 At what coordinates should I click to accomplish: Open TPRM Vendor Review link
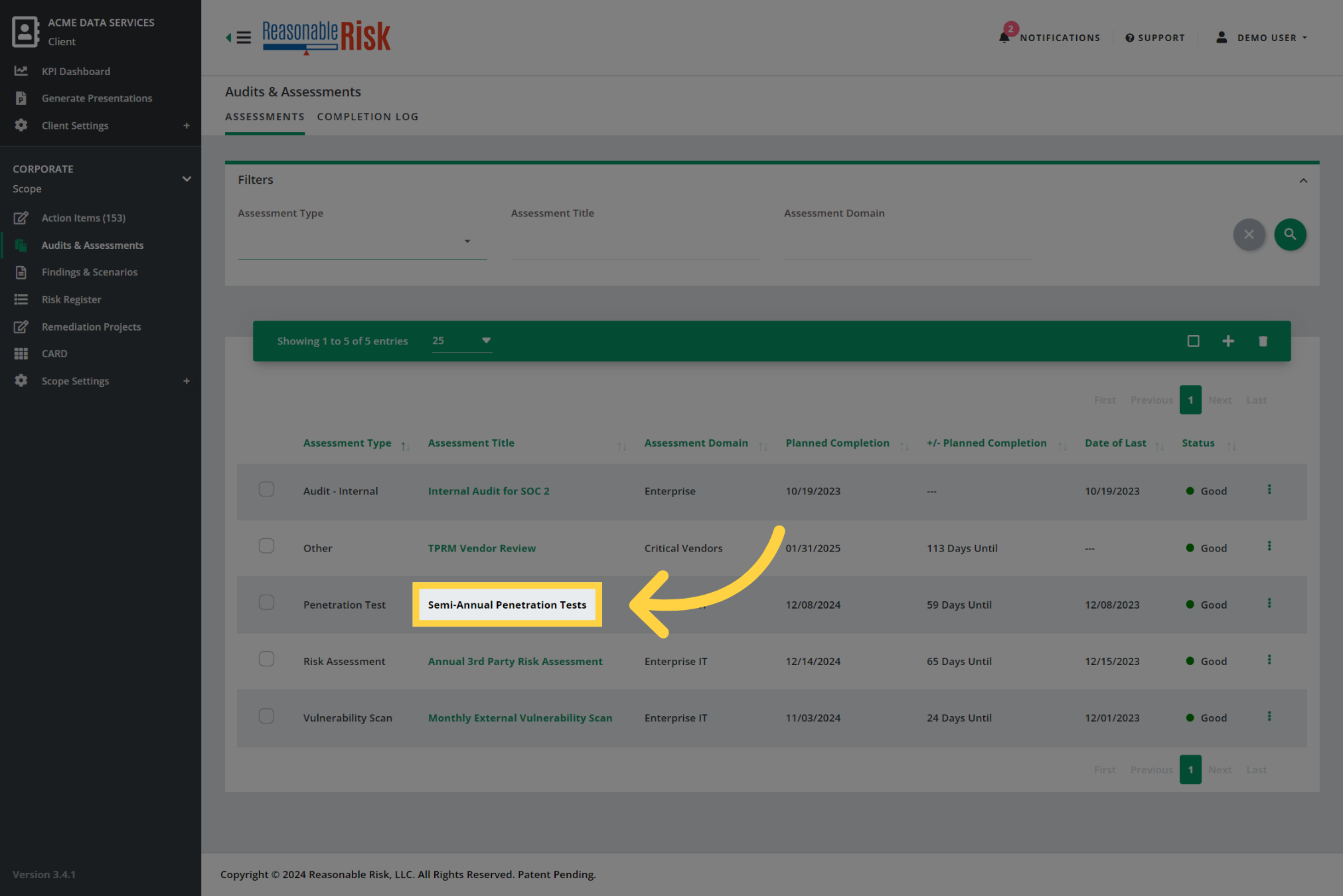pyautogui.click(x=481, y=548)
